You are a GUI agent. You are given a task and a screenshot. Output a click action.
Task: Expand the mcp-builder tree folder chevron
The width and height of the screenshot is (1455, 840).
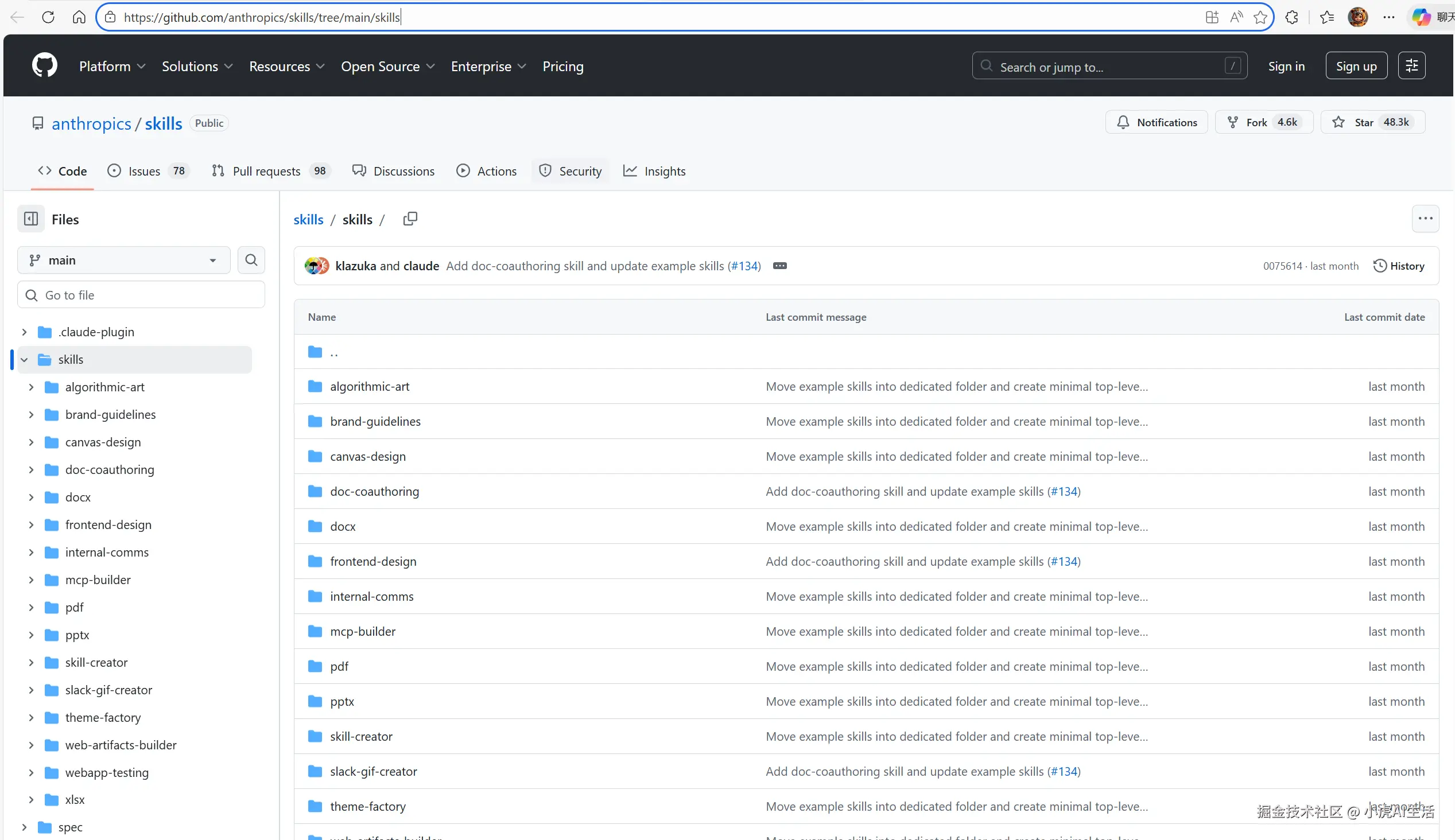[x=31, y=580]
